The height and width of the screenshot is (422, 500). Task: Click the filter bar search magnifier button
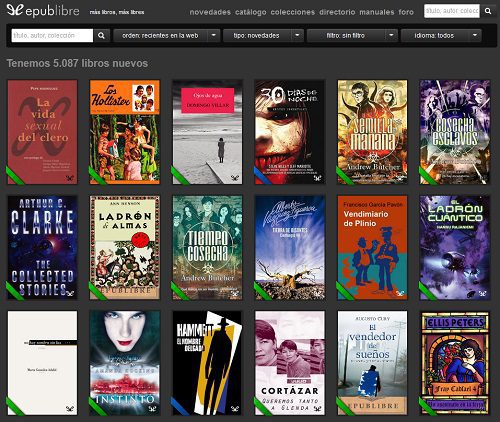(101, 35)
